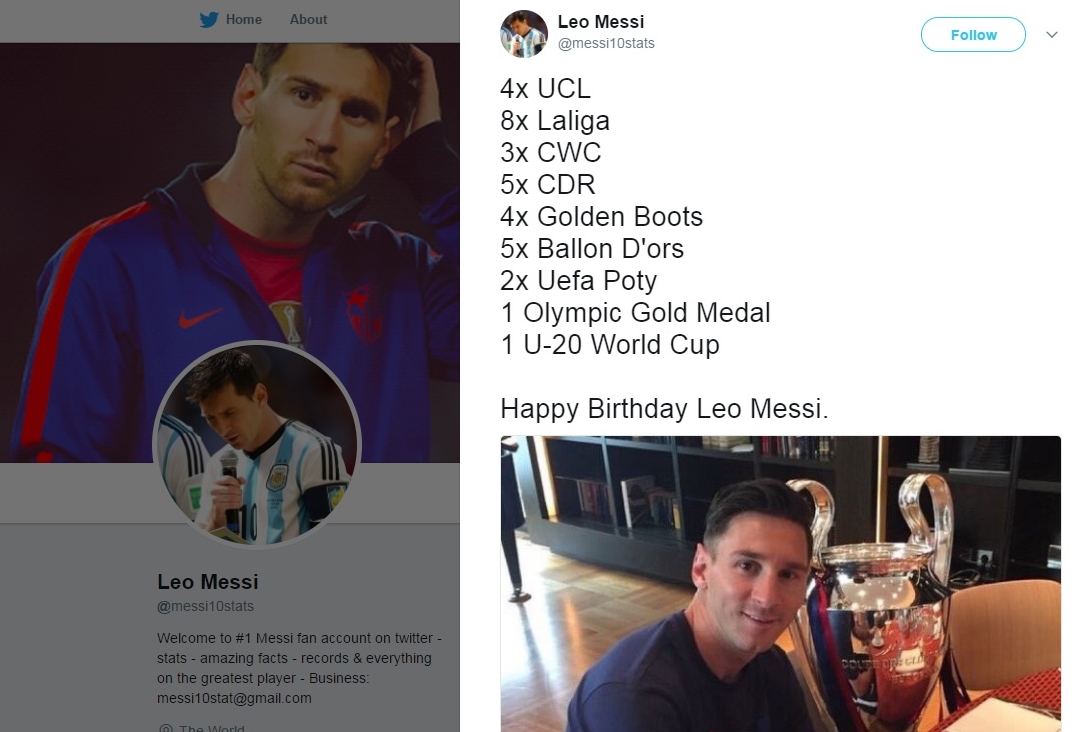Click the profile bio welcome text

point(299,668)
